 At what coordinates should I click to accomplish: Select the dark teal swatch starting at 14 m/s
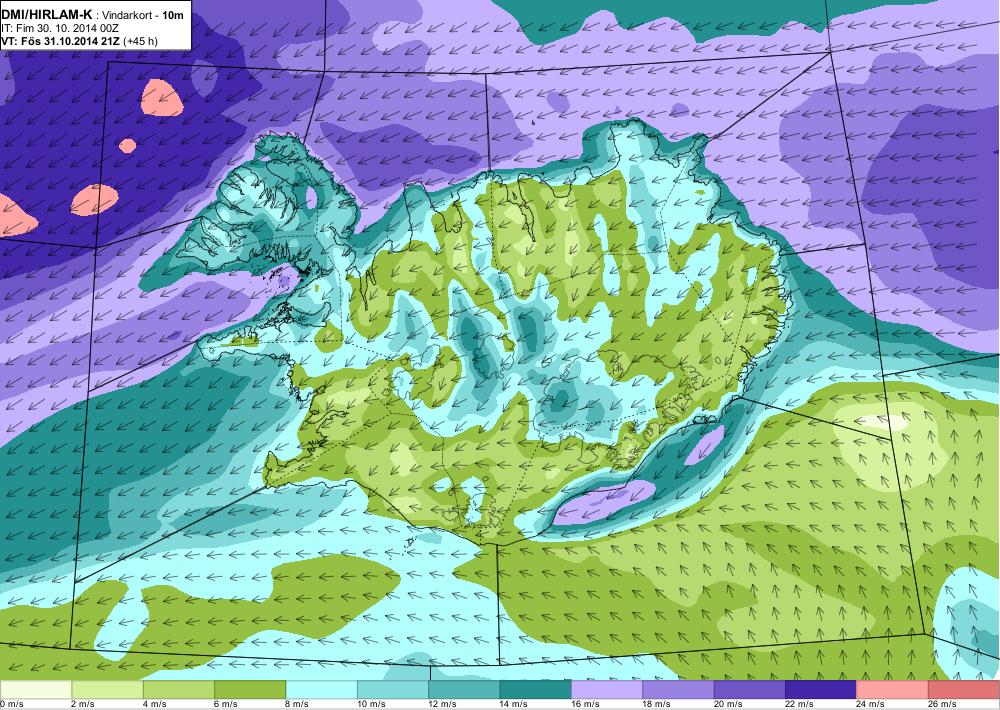tap(536, 690)
